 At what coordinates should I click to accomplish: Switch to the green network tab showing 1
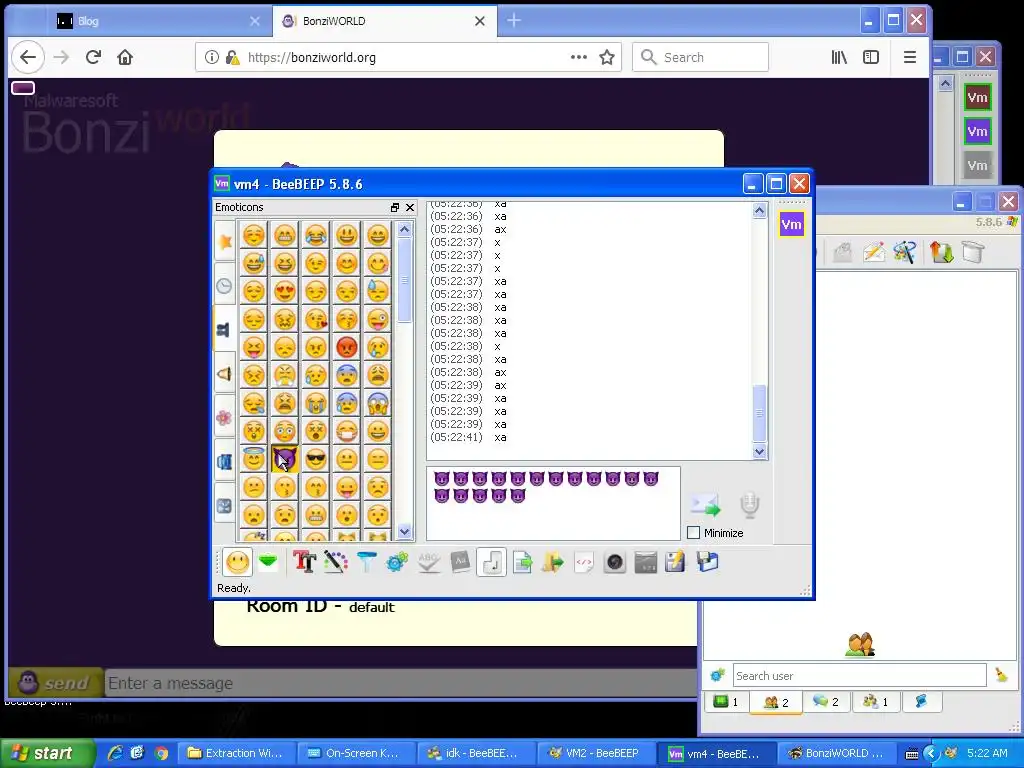726,701
